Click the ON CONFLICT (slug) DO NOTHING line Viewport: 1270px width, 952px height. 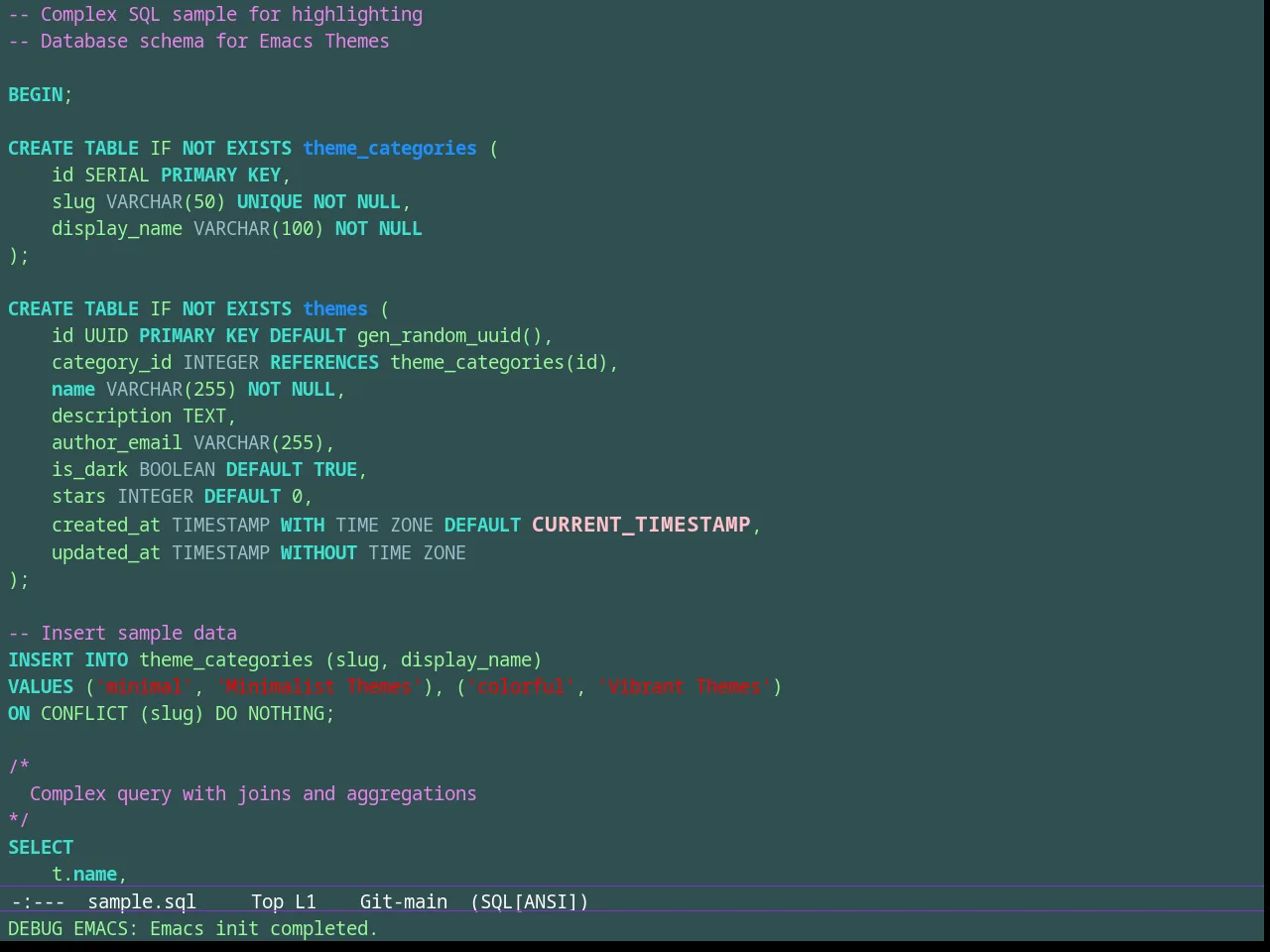pyautogui.click(x=172, y=713)
